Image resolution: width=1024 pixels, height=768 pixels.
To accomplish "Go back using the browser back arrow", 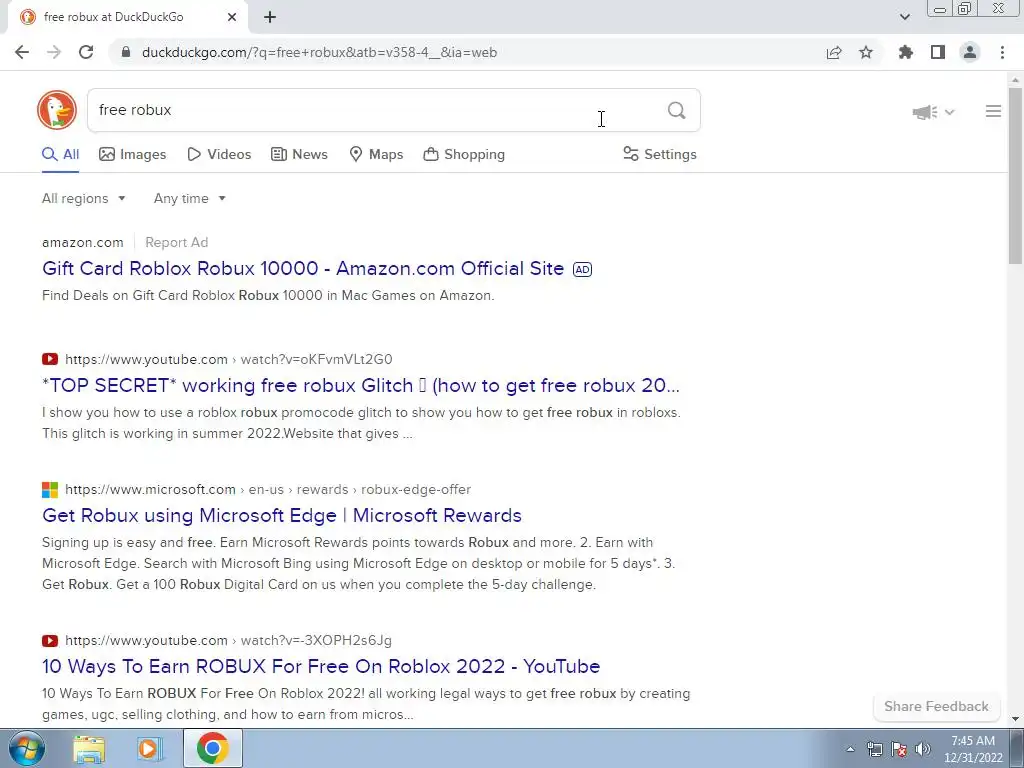I will click(22, 52).
